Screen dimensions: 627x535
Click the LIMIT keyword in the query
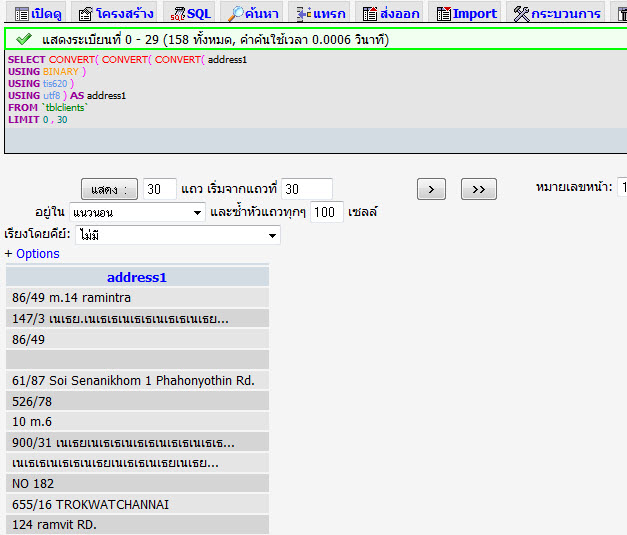(x=24, y=120)
